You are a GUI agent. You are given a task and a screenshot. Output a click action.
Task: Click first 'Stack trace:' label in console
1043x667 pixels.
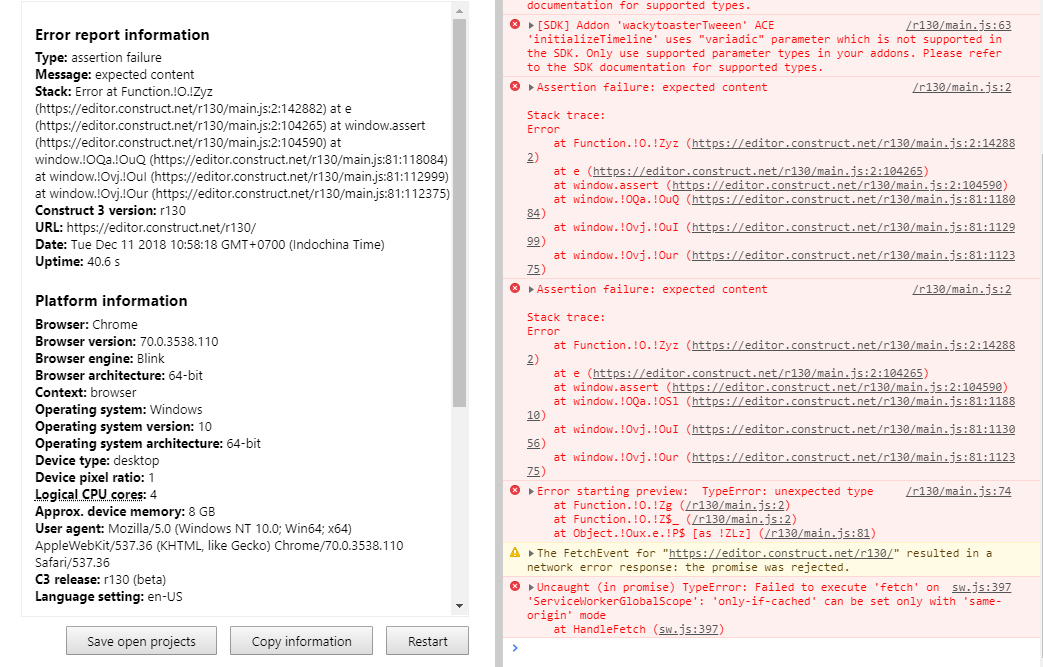566,116
